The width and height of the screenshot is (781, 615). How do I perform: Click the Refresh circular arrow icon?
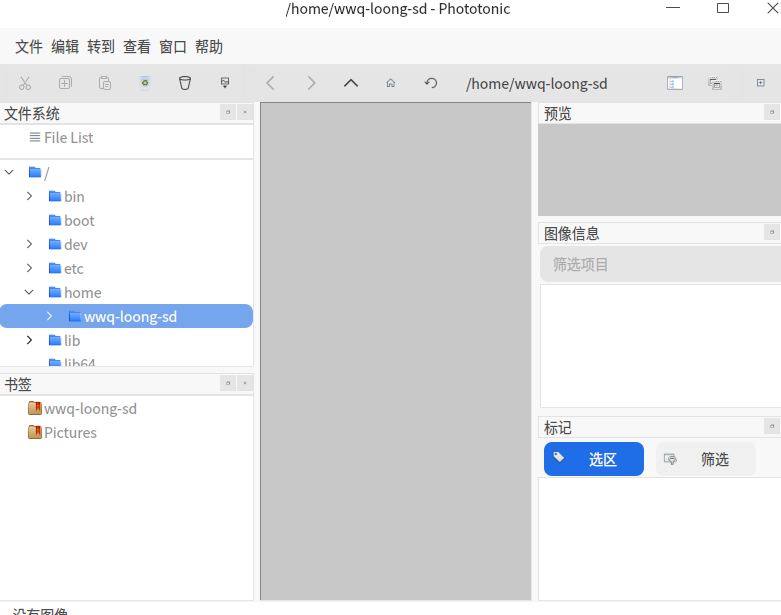(431, 83)
